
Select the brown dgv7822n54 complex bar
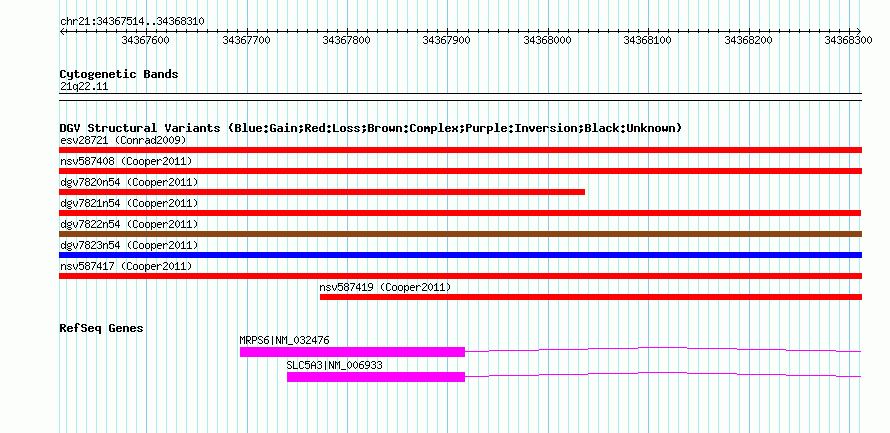tap(460, 234)
